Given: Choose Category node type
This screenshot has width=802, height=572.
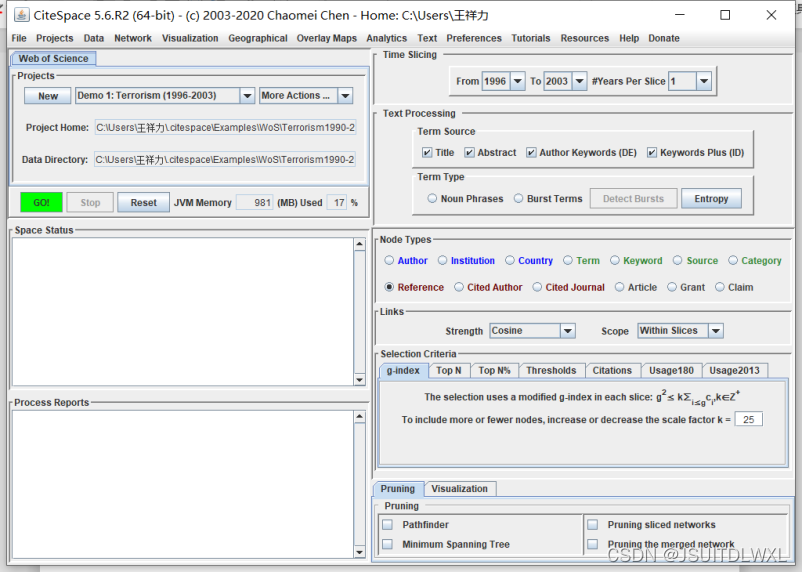Looking at the screenshot, I should (733, 260).
